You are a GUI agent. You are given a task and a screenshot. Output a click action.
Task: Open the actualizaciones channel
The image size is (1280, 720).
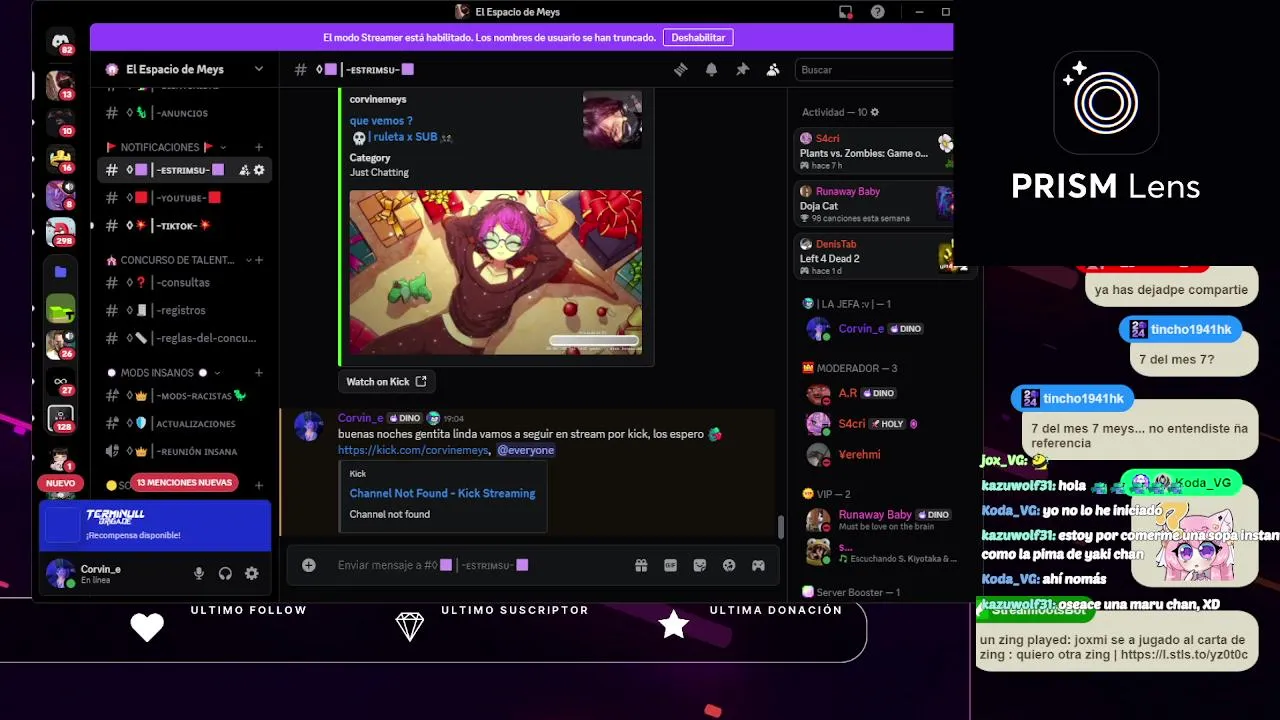click(184, 423)
